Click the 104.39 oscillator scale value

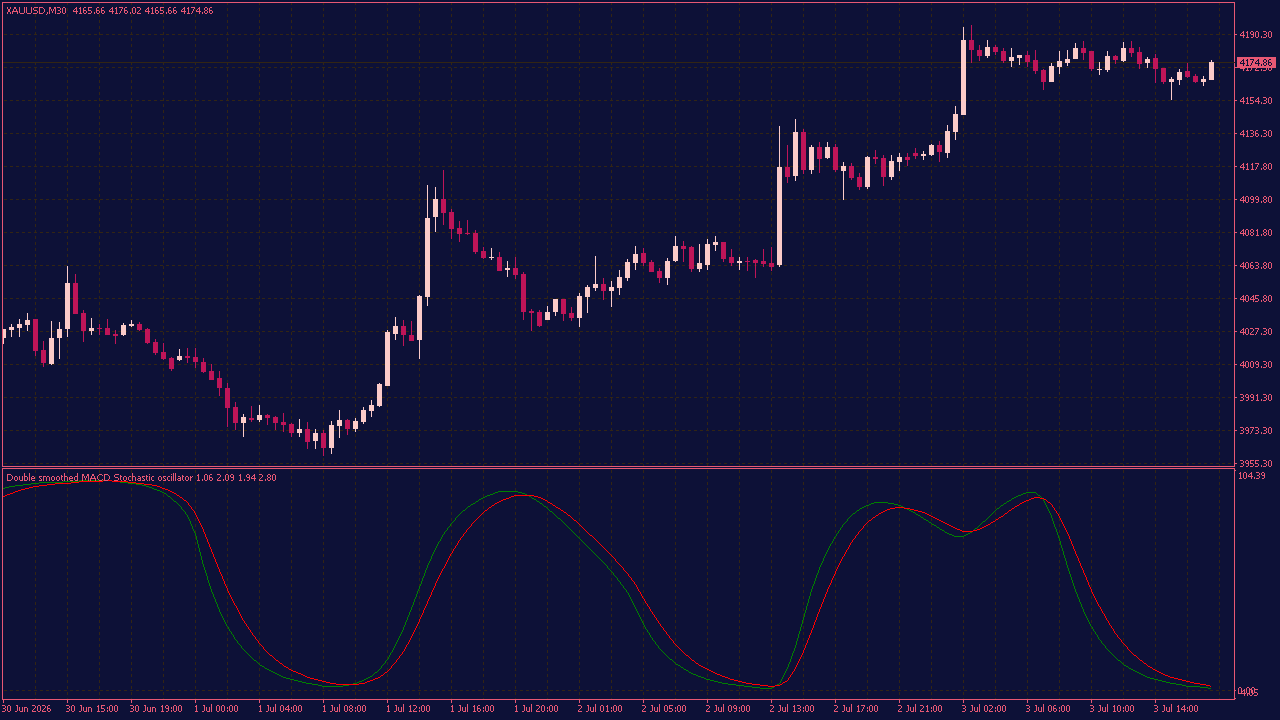click(x=1252, y=476)
